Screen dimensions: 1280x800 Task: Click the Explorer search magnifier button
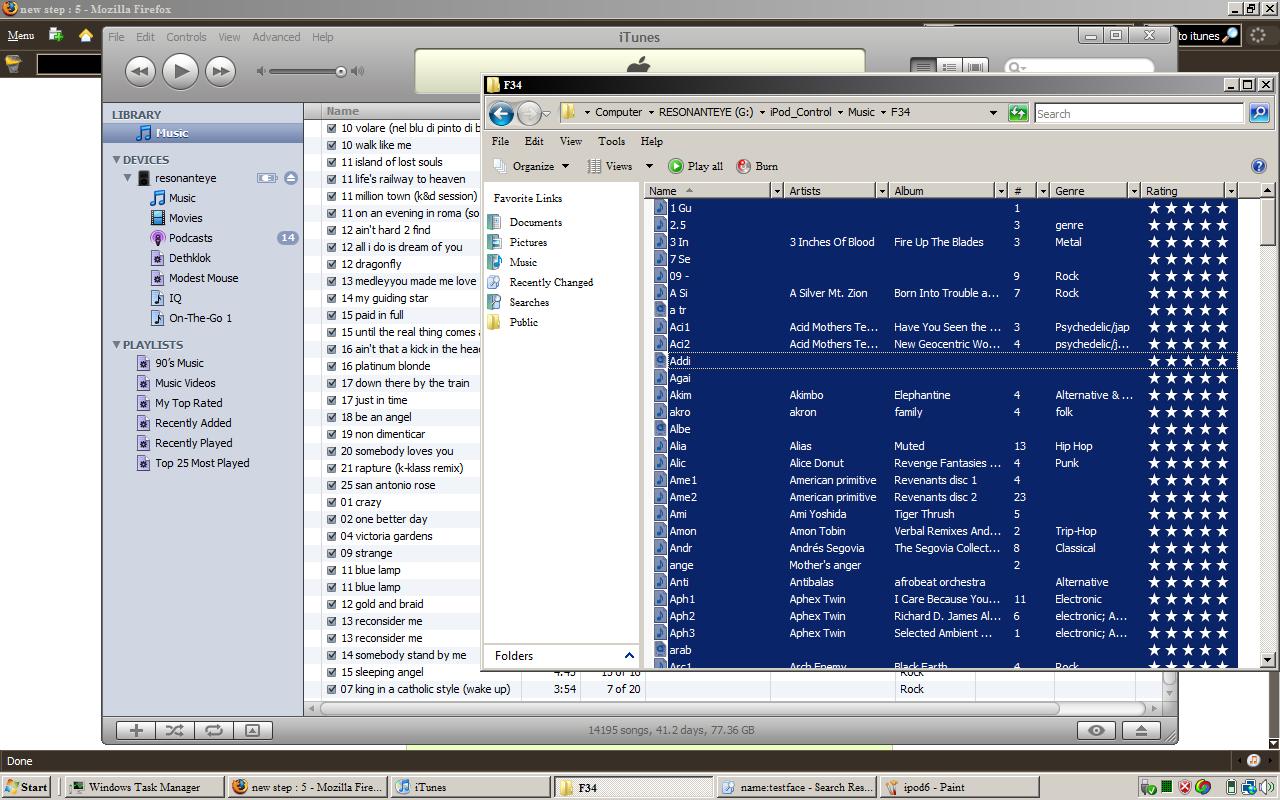[x=1259, y=113]
